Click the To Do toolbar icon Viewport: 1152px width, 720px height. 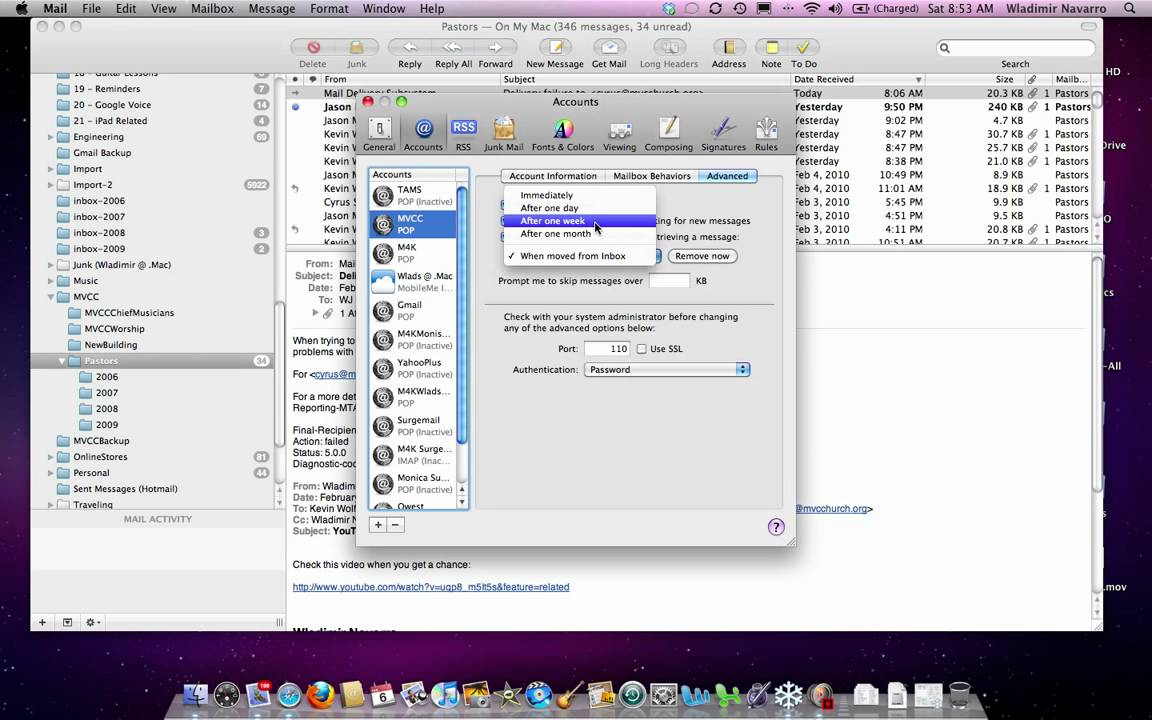pos(804,47)
